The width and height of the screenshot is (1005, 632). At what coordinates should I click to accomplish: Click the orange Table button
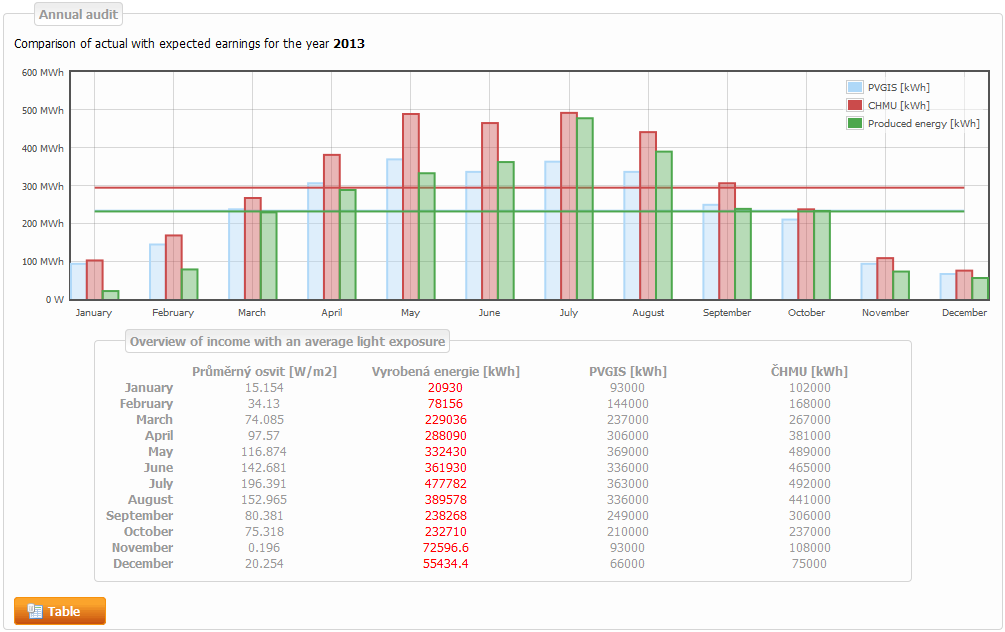(x=59, y=611)
